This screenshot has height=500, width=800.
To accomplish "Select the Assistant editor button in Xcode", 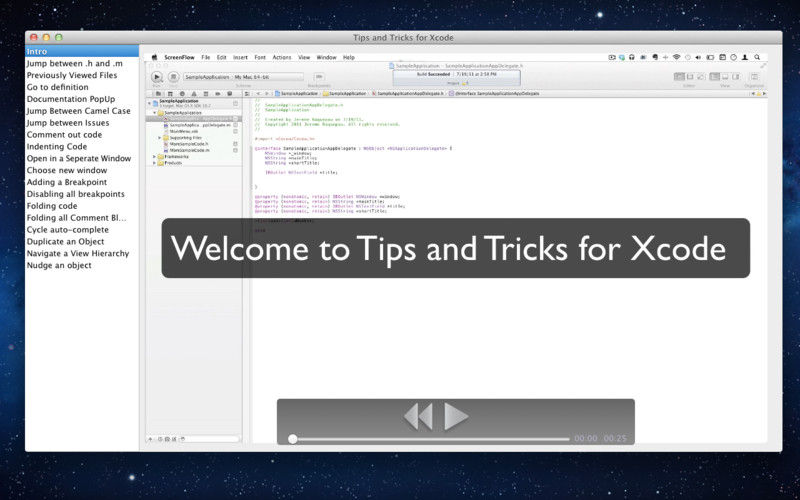I will (690, 77).
